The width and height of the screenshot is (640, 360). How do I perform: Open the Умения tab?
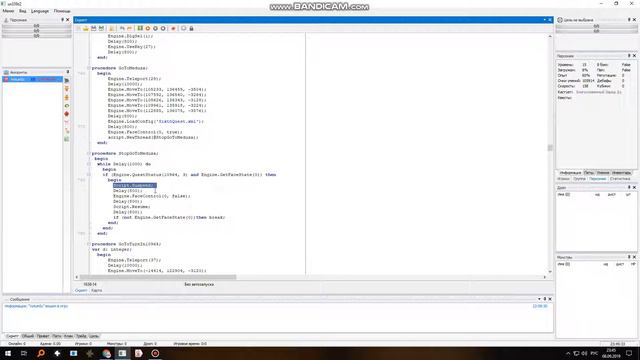click(x=603, y=173)
